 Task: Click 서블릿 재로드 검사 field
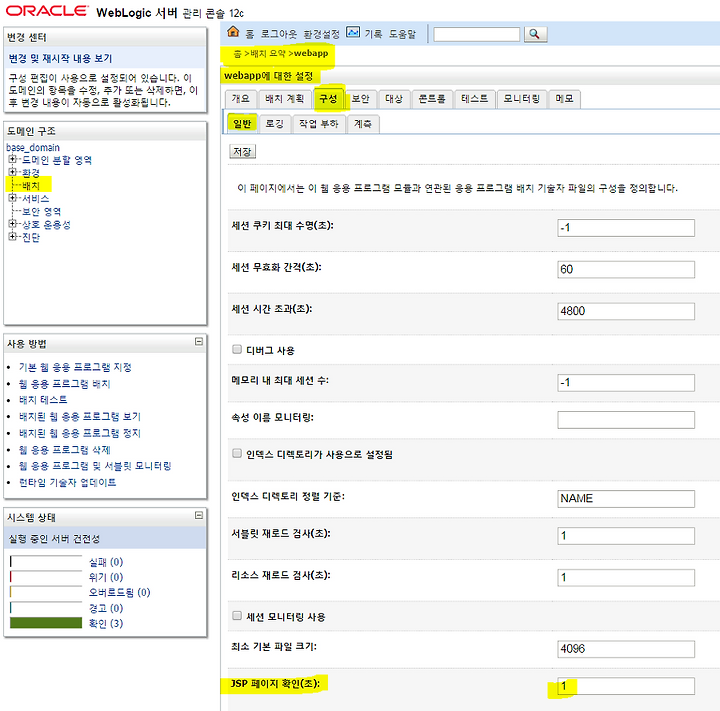coord(626,536)
